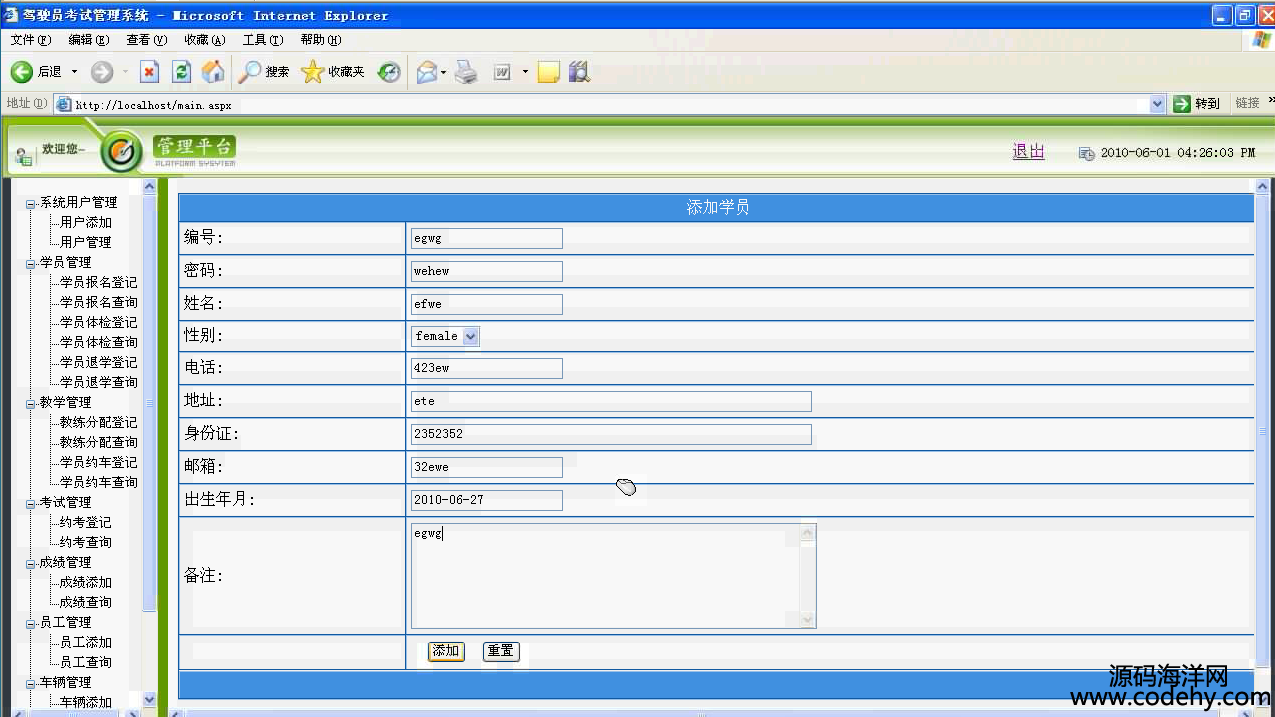
Task: Click the 电话 input field
Action: [487, 368]
